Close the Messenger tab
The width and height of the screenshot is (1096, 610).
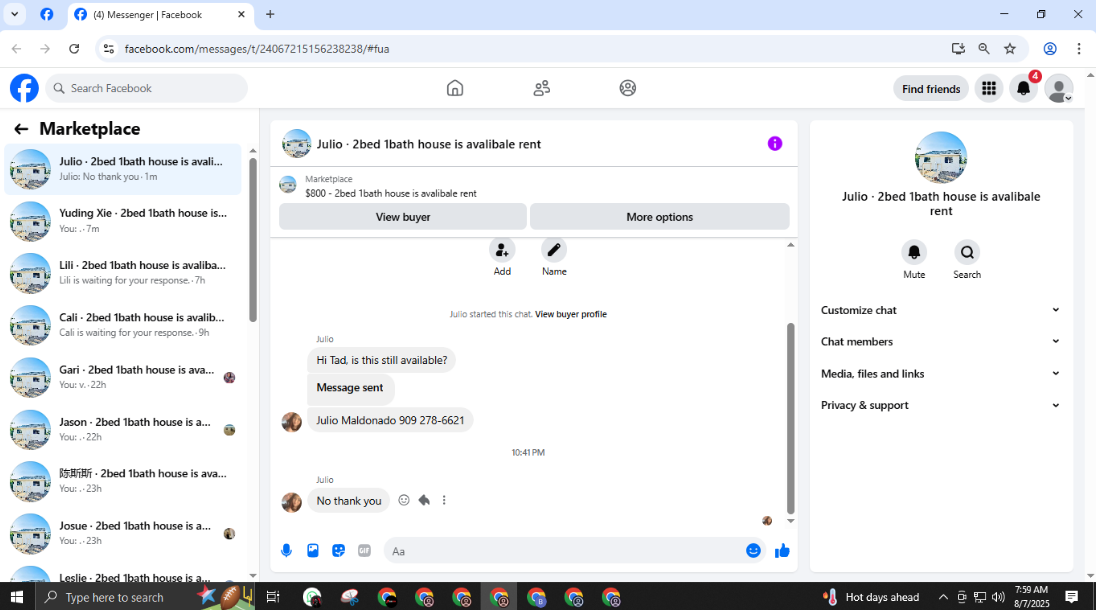[241, 14]
